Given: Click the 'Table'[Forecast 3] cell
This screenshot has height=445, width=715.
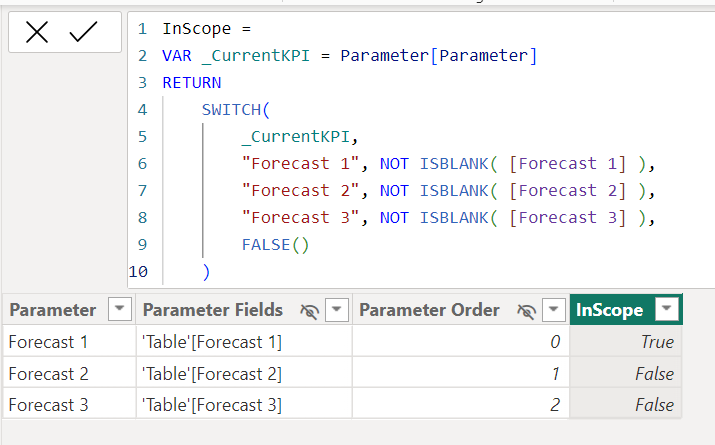Looking at the screenshot, I should tap(244, 404).
